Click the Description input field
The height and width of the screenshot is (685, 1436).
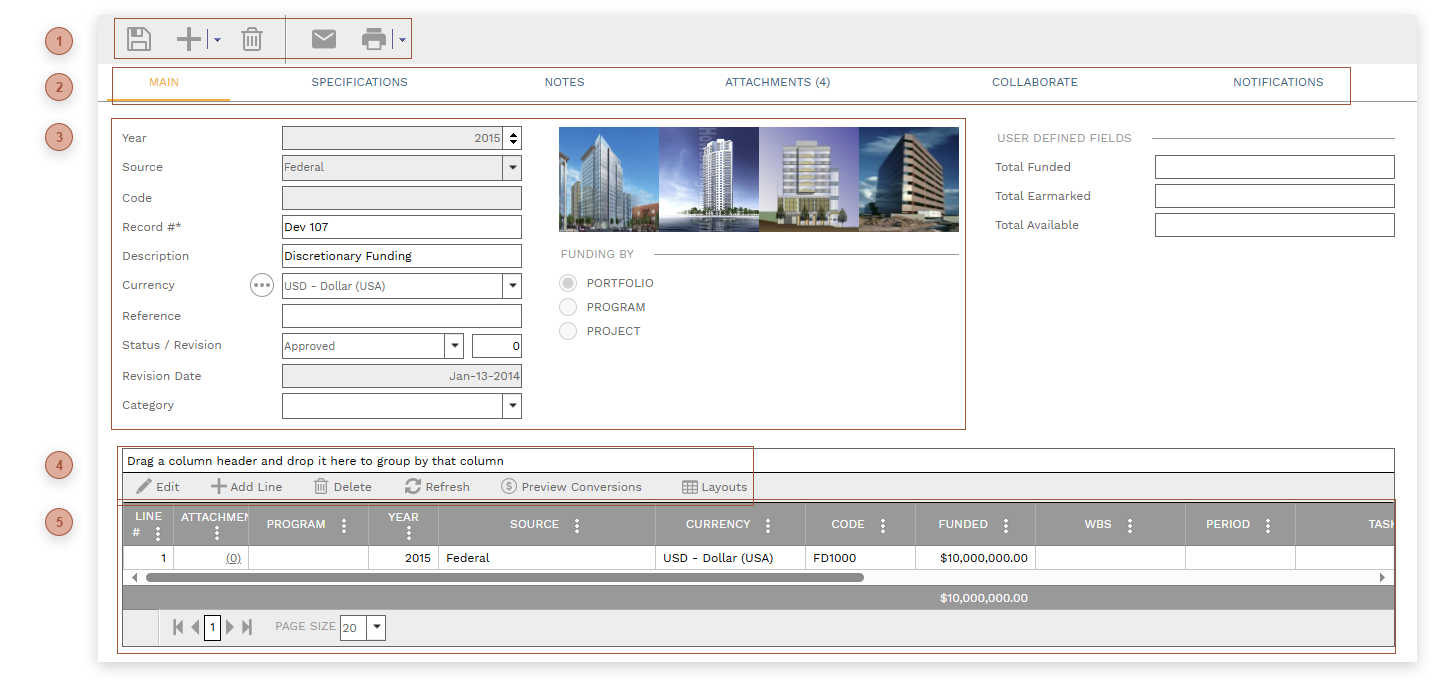pyautogui.click(x=401, y=256)
